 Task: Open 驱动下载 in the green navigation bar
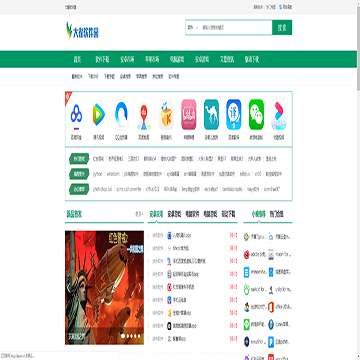point(252,59)
